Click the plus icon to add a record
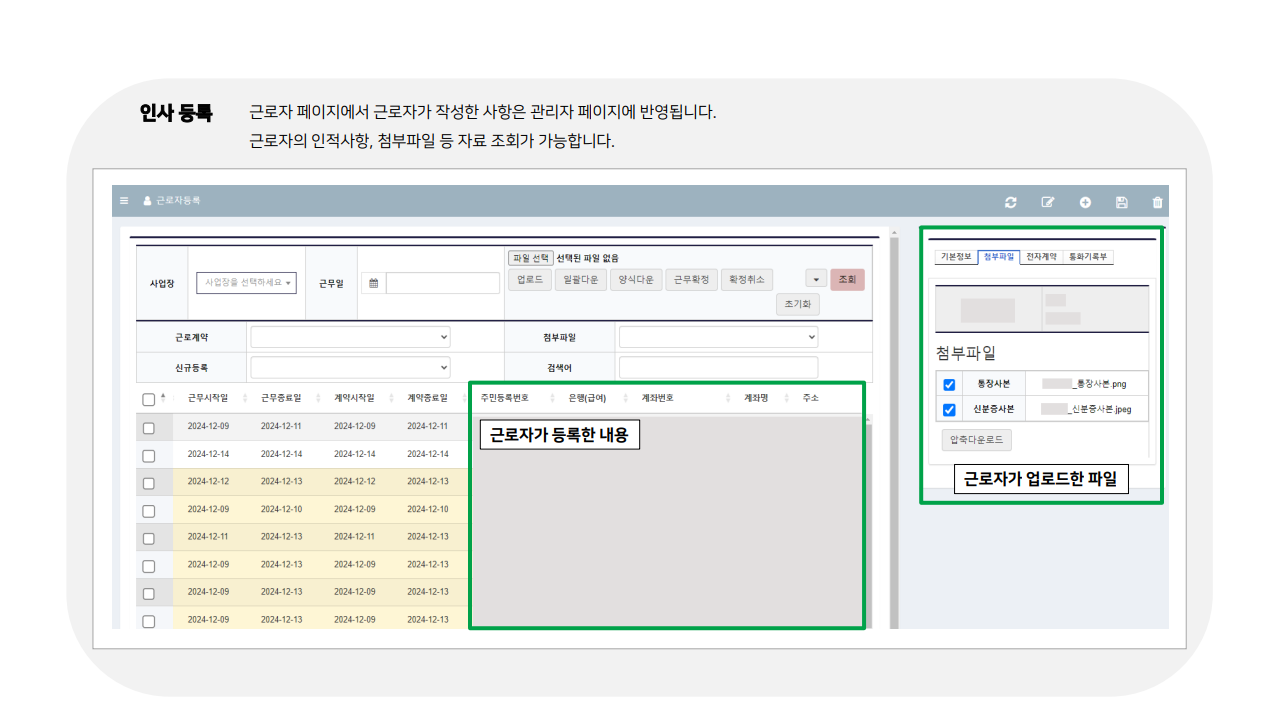 (1085, 202)
